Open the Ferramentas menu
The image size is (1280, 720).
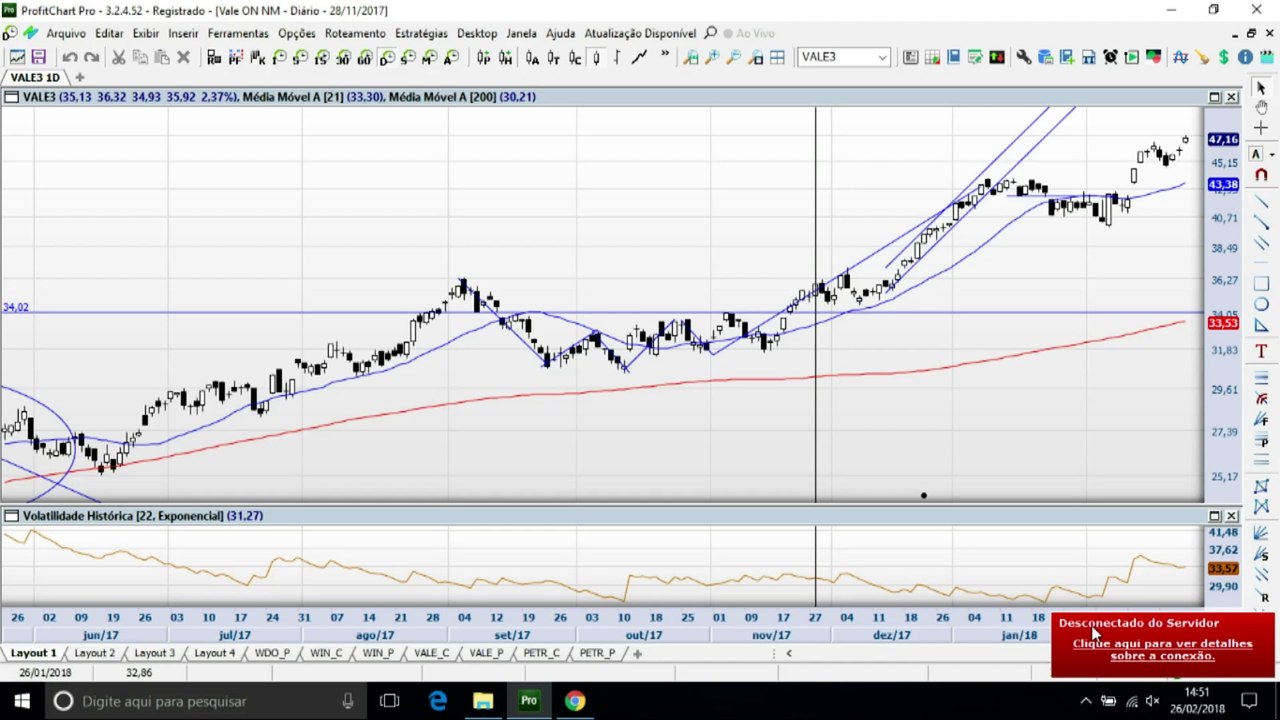click(x=238, y=33)
